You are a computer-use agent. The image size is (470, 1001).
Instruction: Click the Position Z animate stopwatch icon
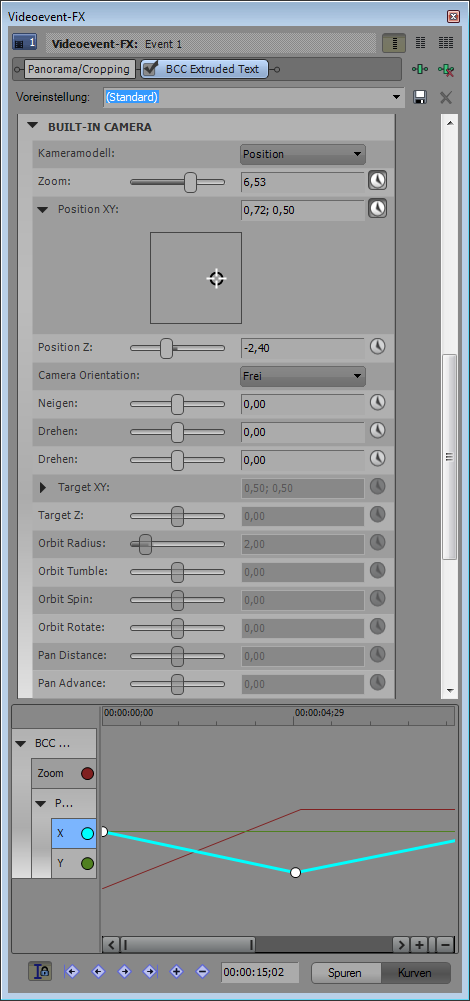(x=378, y=347)
